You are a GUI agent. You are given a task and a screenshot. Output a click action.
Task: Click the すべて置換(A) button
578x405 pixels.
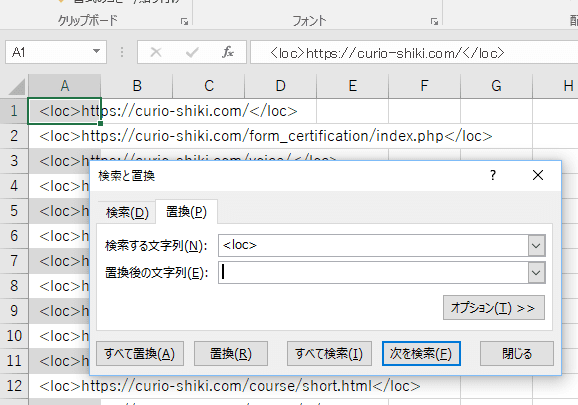(x=140, y=354)
